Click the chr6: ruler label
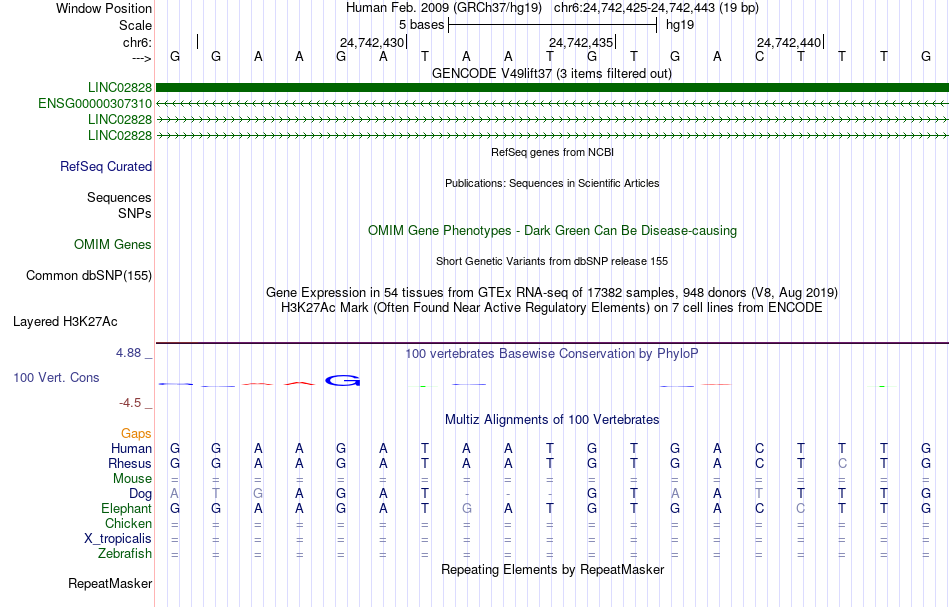Image resolution: width=950 pixels, height=607 pixels. click(x=137, y=42)
